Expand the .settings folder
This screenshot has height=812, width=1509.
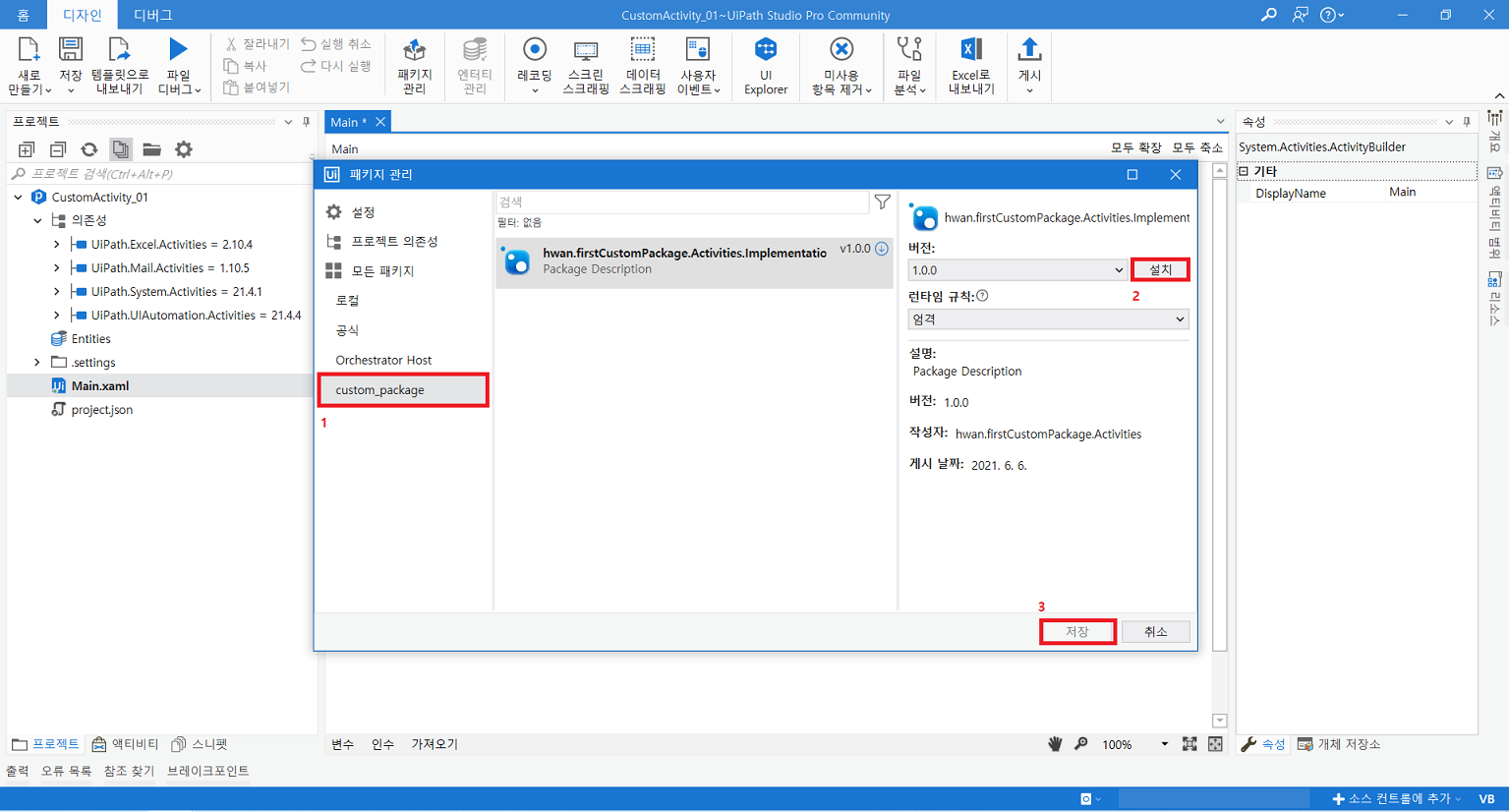[x=37, y=362]
